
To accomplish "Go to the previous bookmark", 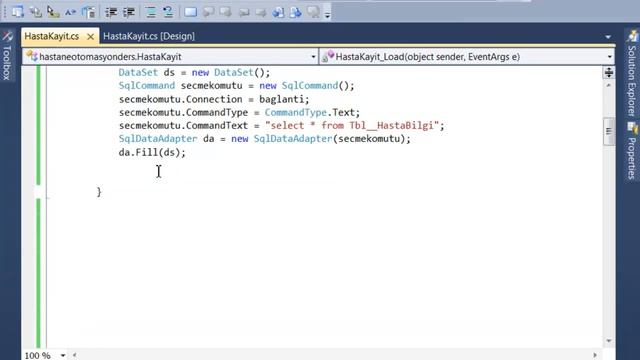I will [x=208, y=12].
